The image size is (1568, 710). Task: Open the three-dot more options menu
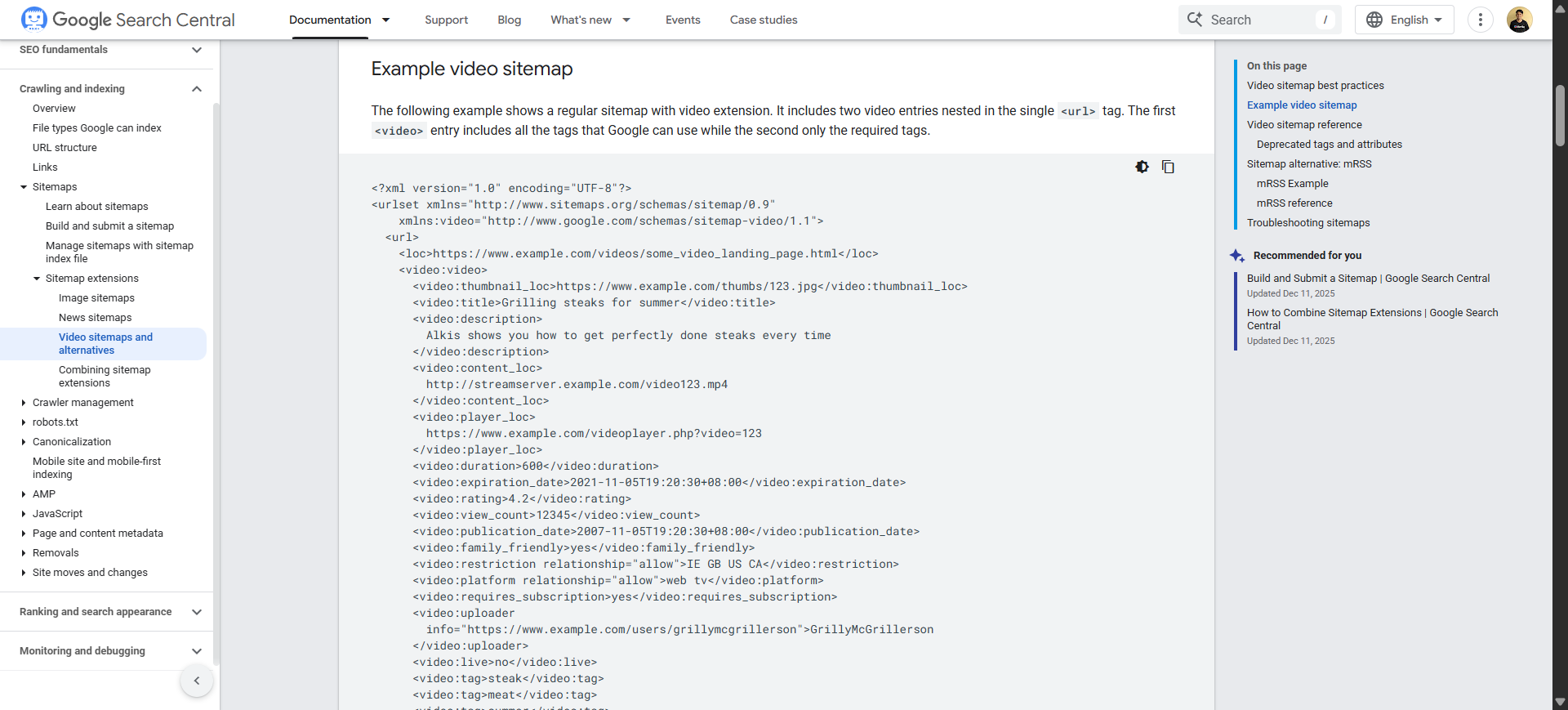pos(1480,20)
